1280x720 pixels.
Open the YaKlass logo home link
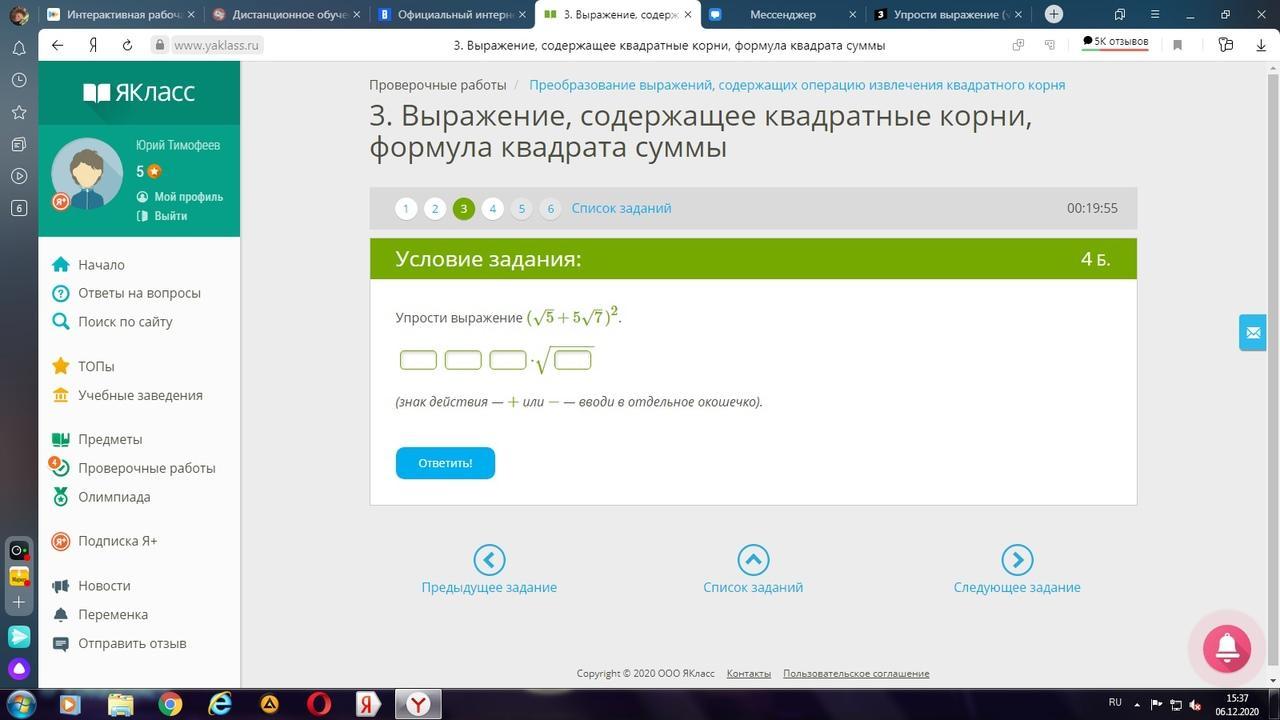139,93
